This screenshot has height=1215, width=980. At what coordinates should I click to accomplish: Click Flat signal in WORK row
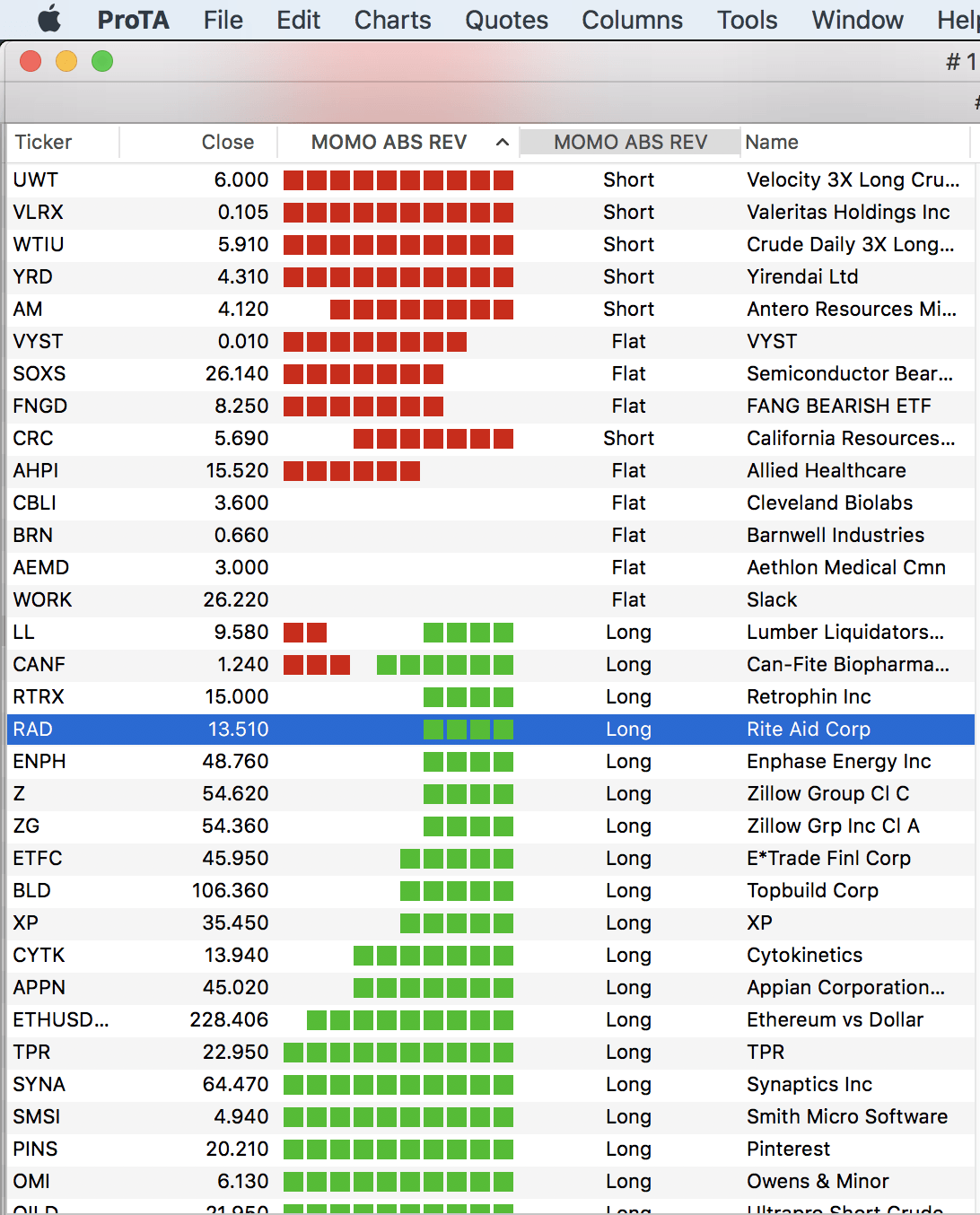point(628,599)
